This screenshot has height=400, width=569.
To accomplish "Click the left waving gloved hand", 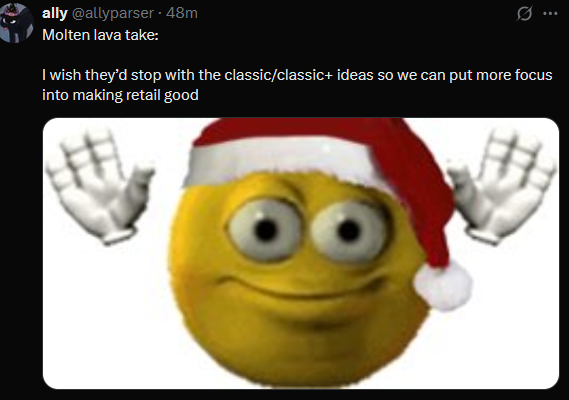I will [x=100, y=187].
